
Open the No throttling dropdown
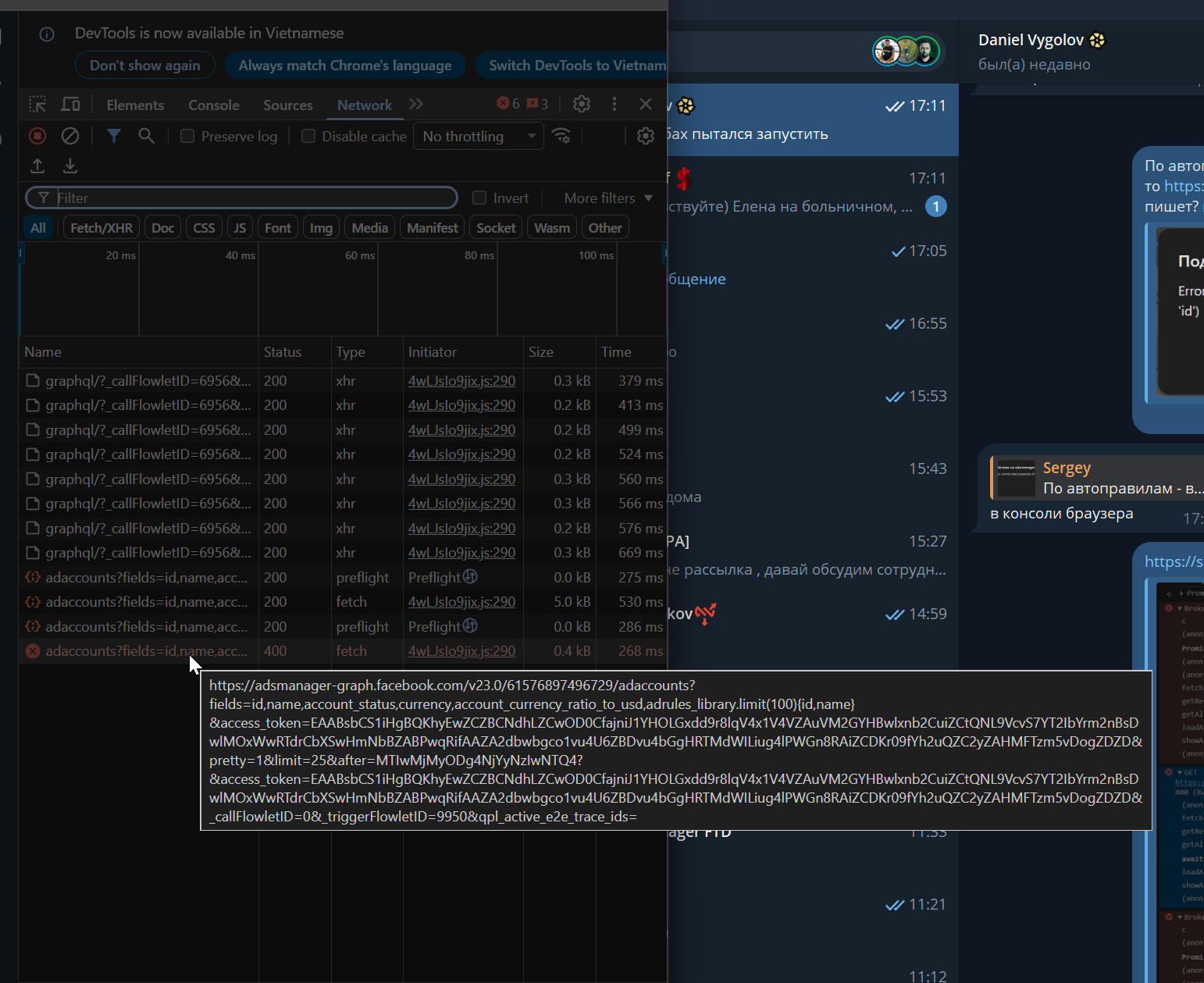point(478,136)
